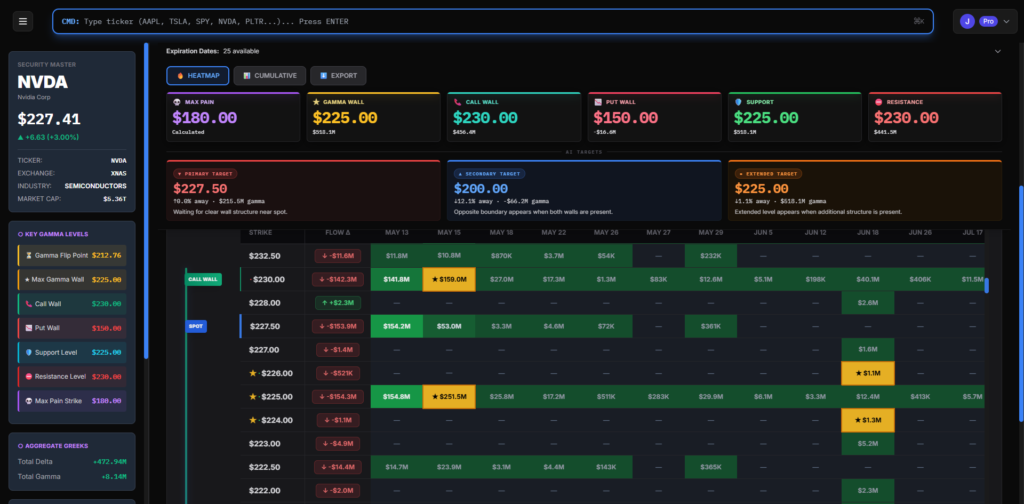Focus the ticker command input
Screen dimensions: 1024x504
[x=493, y=22]
